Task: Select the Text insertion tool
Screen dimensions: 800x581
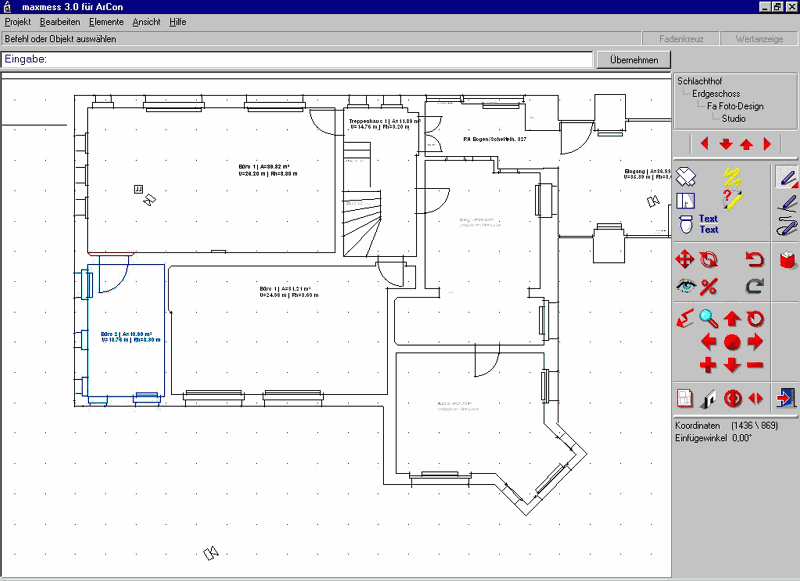Action: pos(708,224)
